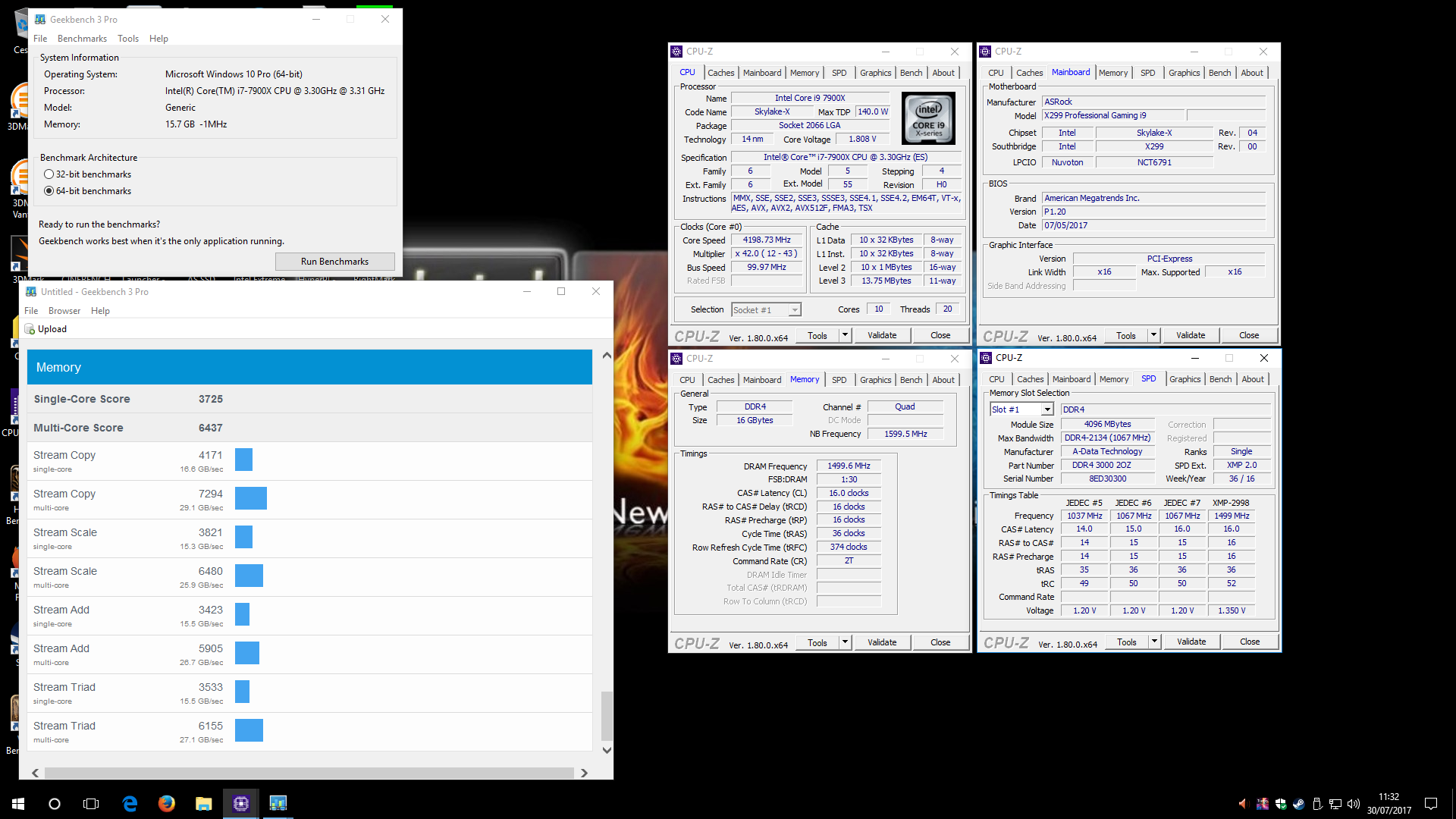This screenshot has height=819, width=1456.
Task: Click the horizontal scrollbar thumb in Geekbench results
Action: coord(309,773)
